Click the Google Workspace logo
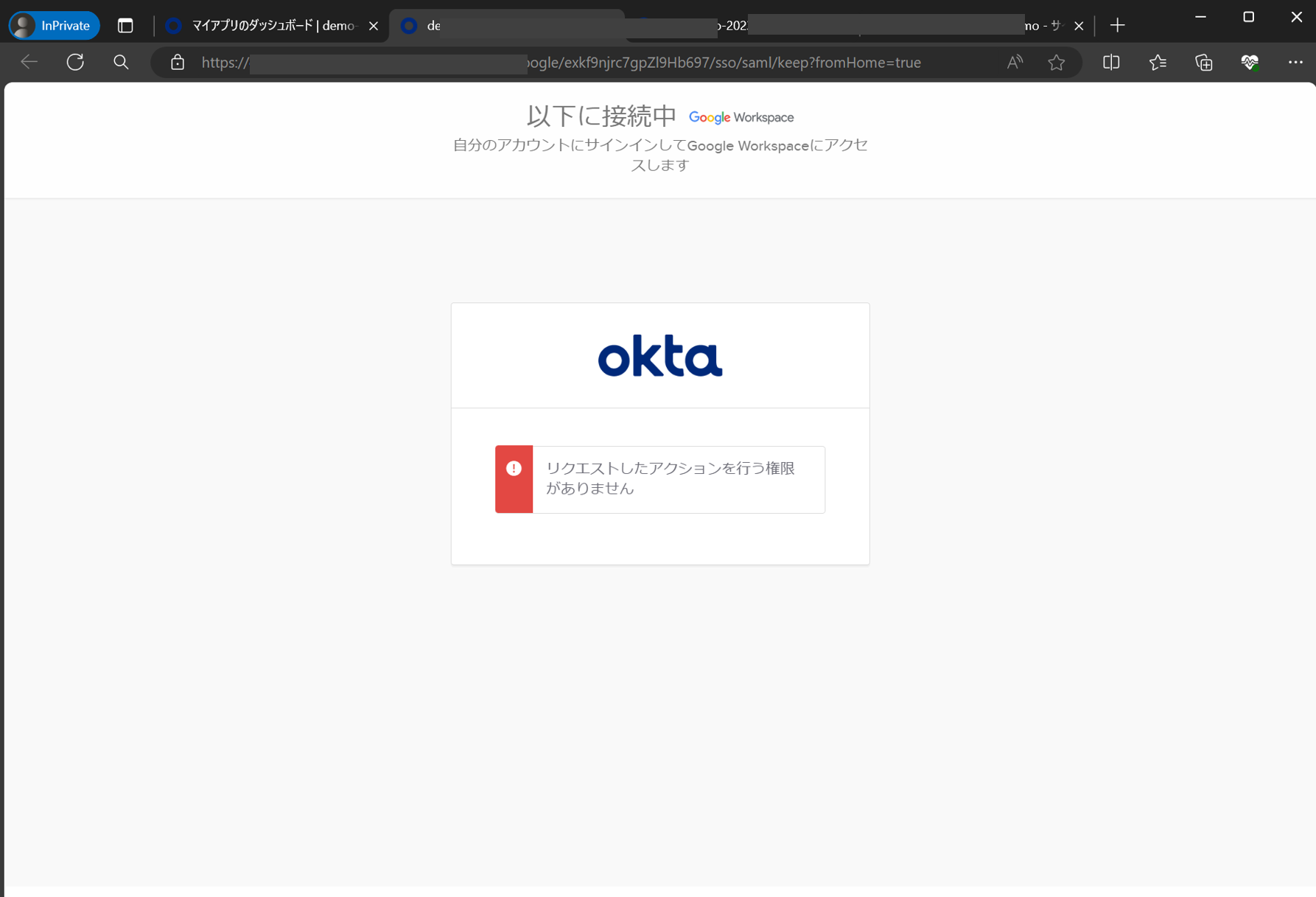The height and width of the screenshot is (897, 1316). click(741, 117)
